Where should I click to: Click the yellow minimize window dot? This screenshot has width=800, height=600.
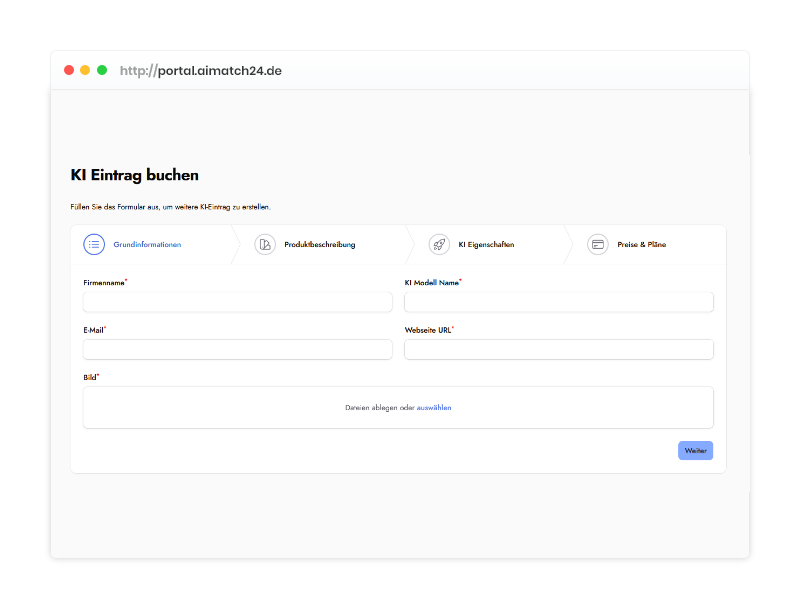coord(85,70)
